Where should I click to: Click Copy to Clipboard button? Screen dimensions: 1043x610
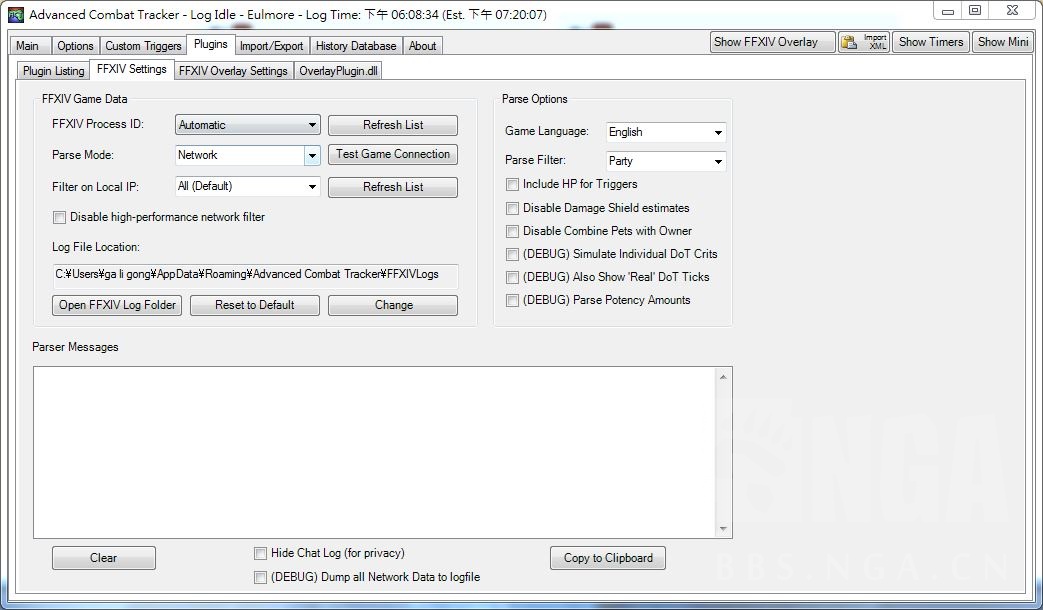[608, 558]
